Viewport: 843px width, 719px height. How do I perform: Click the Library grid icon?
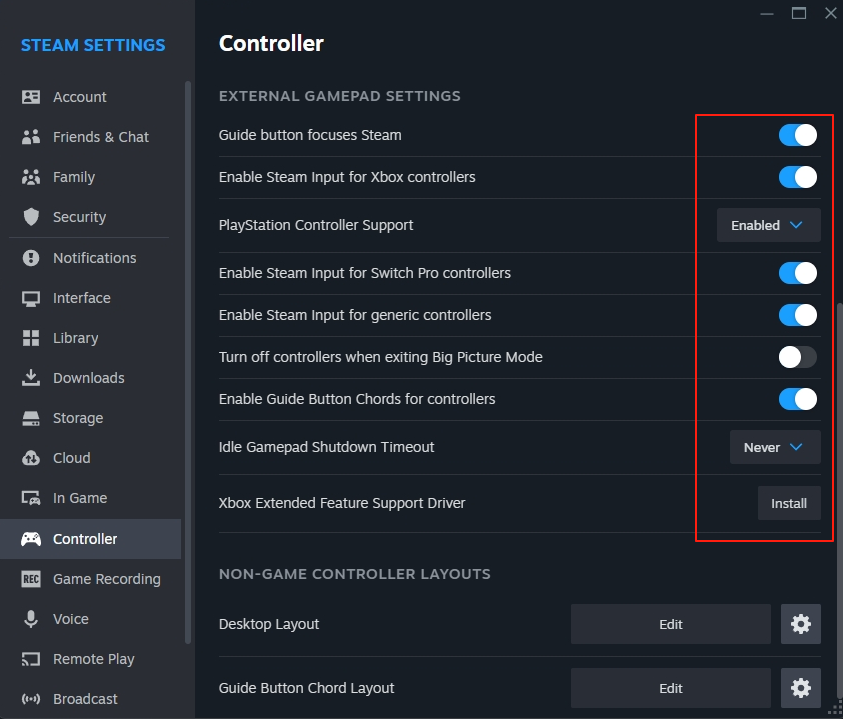click(31, 338)
